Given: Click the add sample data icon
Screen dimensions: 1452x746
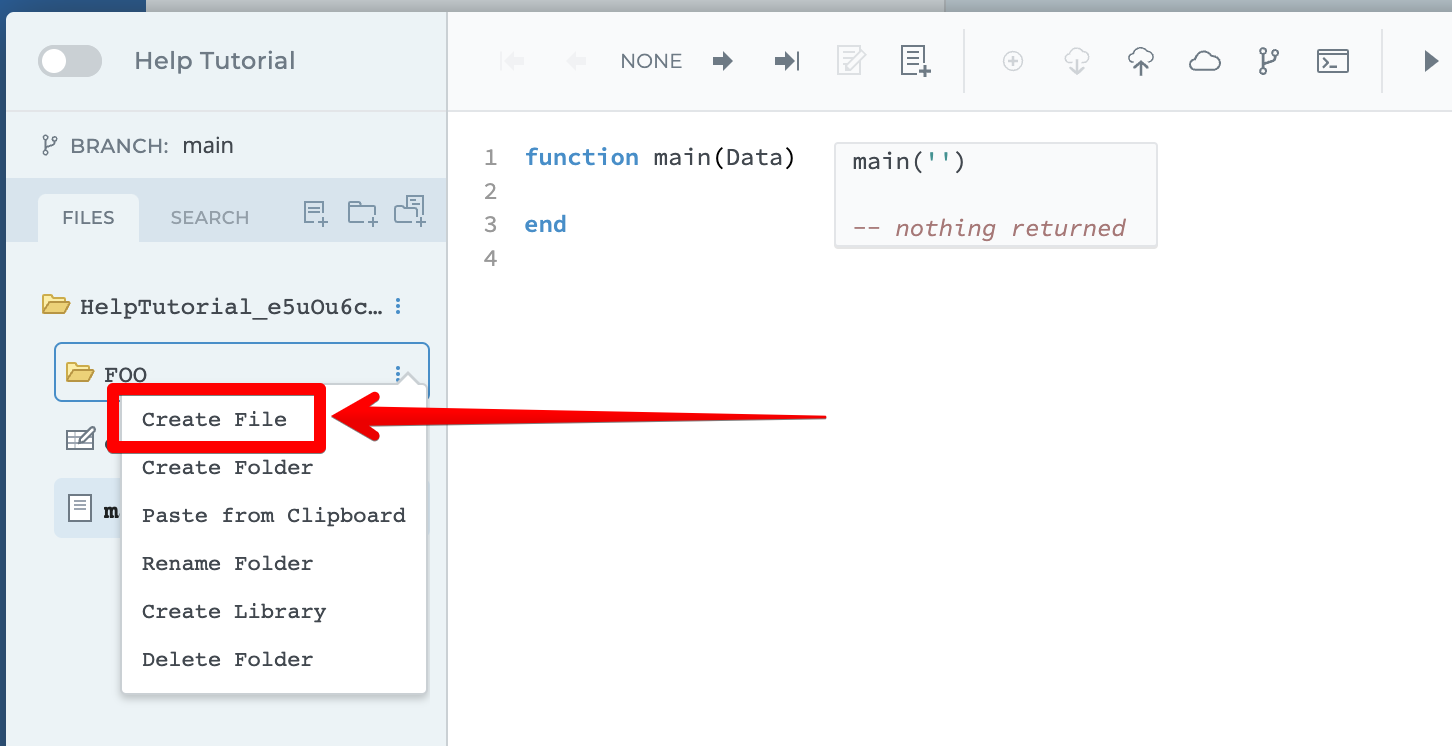Looking at the screenshot, I should point(915,61).
